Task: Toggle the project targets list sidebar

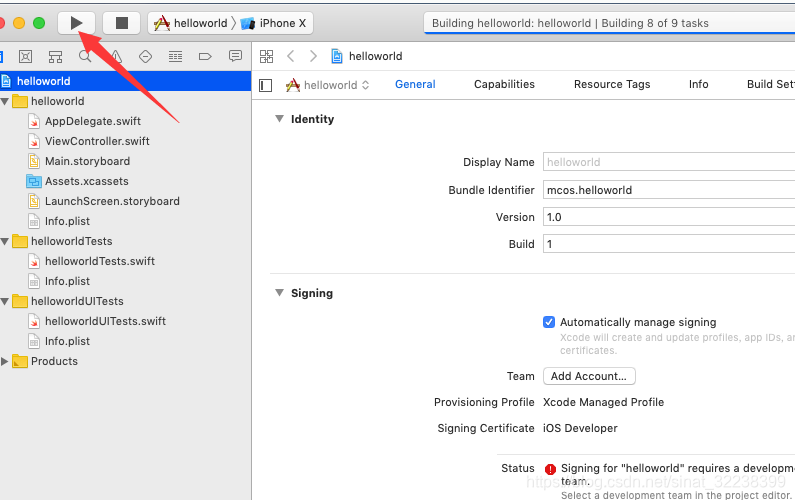Action: (266, 85)
